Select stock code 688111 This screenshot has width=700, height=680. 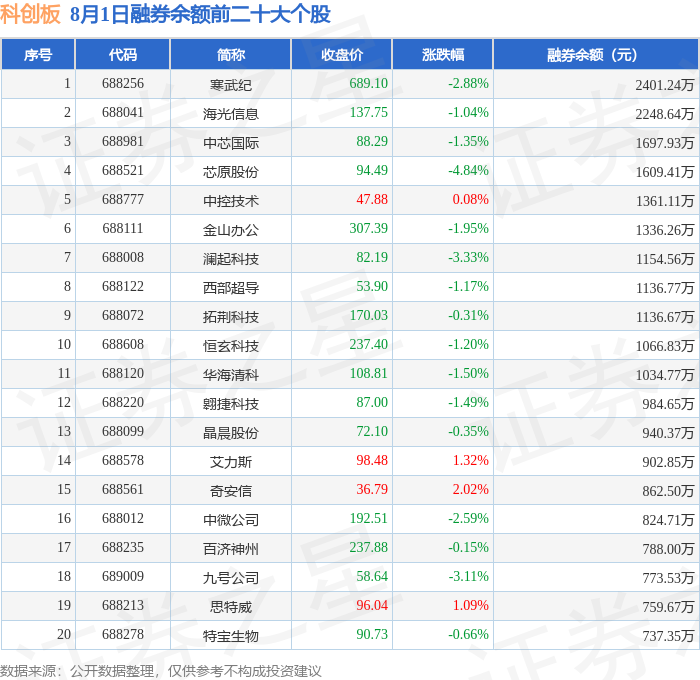point(123,229)
